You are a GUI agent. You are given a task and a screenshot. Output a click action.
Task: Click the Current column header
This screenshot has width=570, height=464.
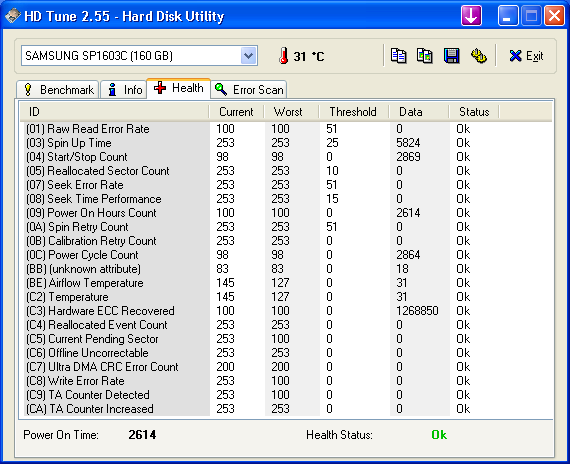tap(236, 112)
